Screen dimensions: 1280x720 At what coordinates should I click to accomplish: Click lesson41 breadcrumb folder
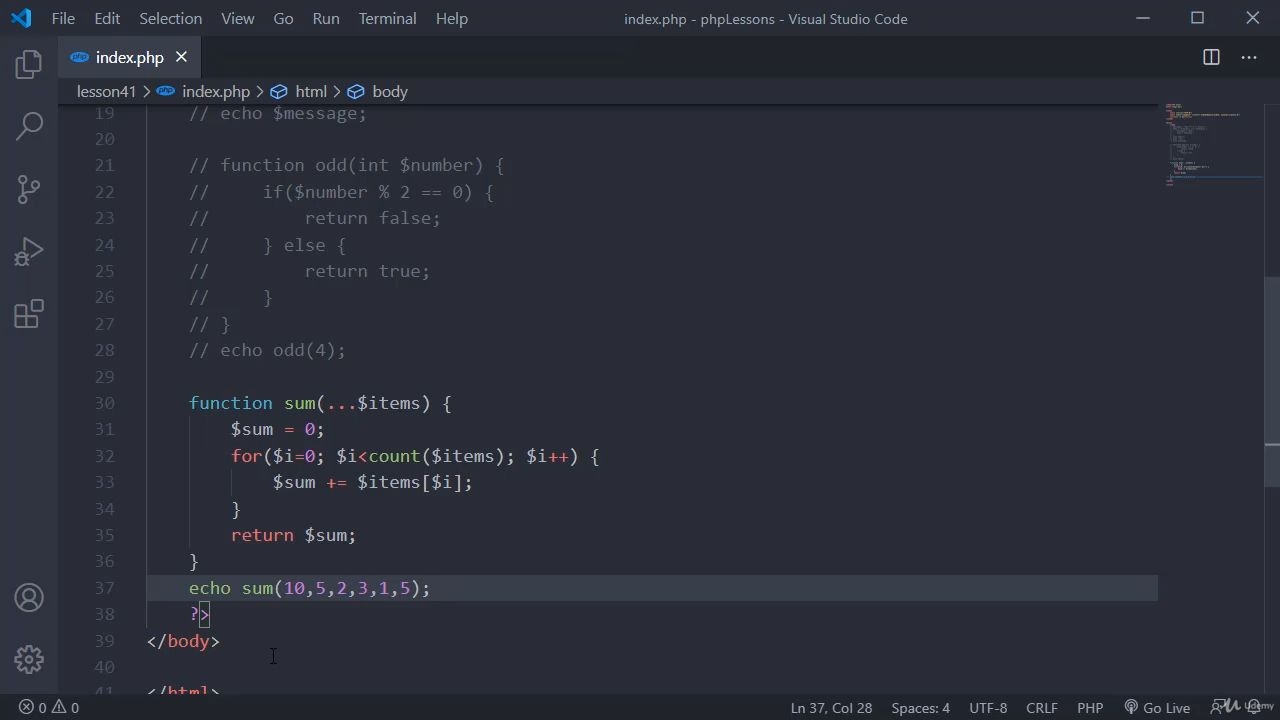point(106,91)
